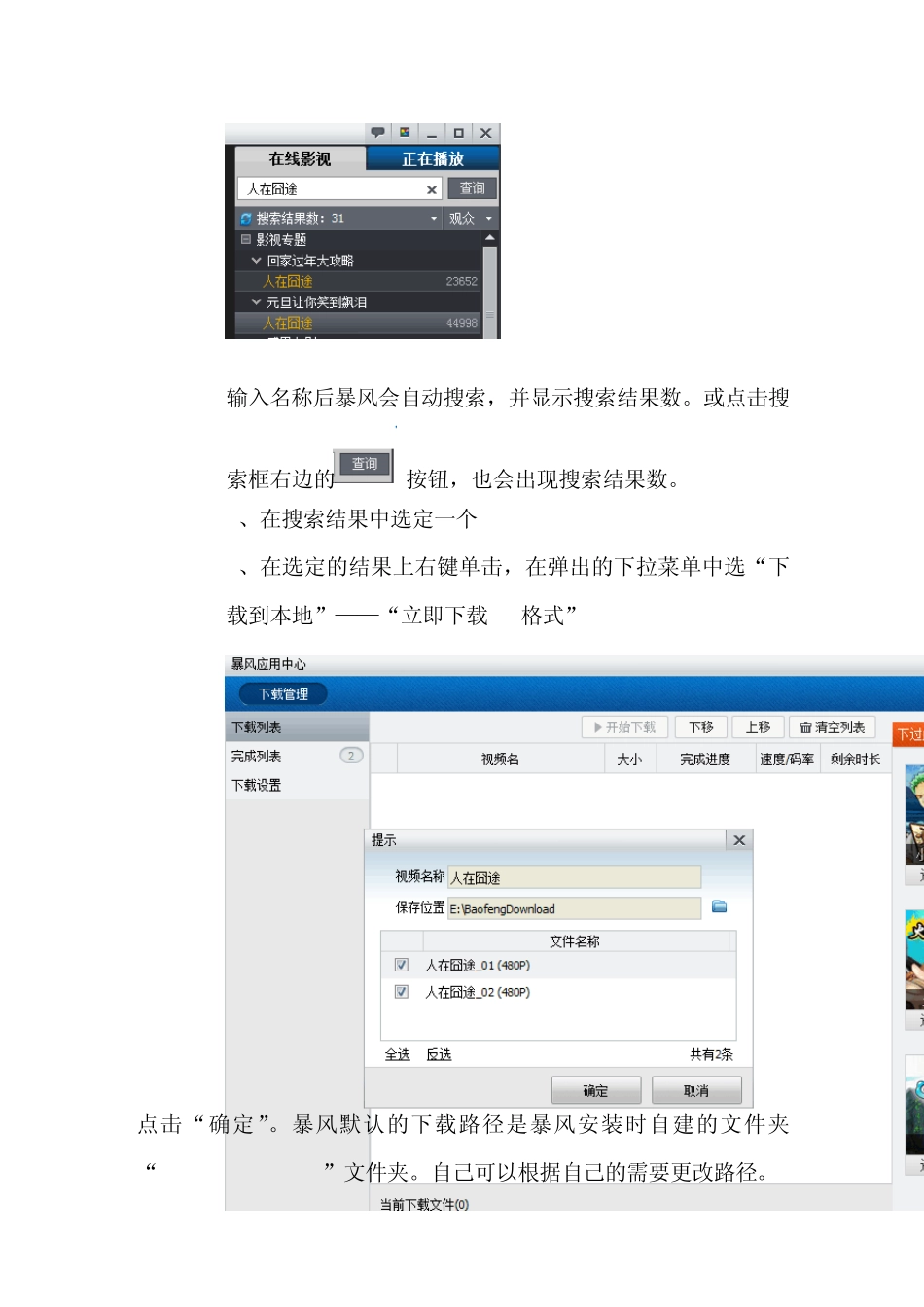
Task: Click the 当前下载文件(0) status text
Action: point(424,1204)
